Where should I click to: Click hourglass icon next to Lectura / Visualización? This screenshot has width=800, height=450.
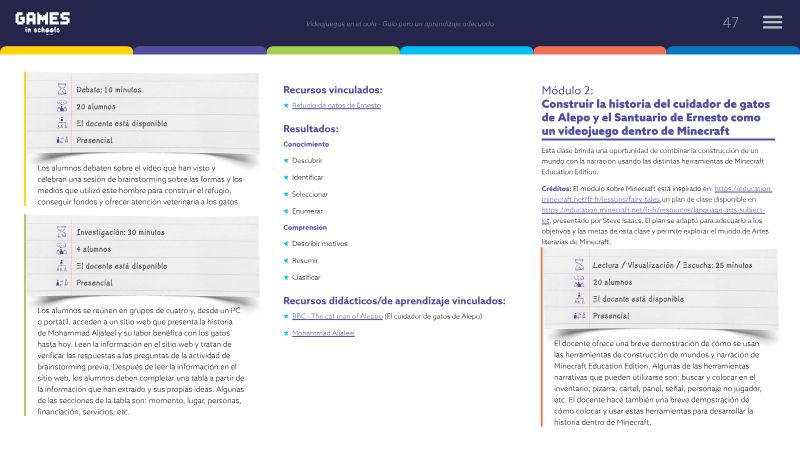(579, 265)
